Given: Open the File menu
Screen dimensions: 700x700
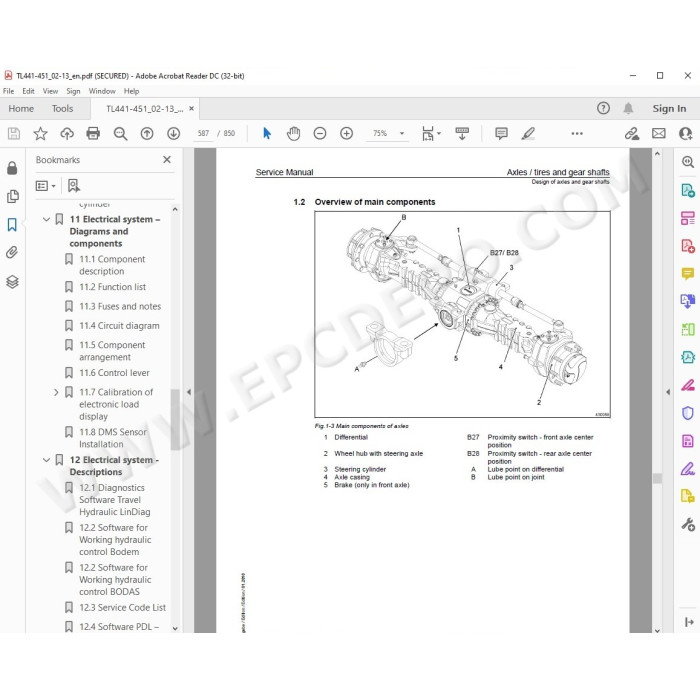Looking at the screenshot, I should click(8, 91).
